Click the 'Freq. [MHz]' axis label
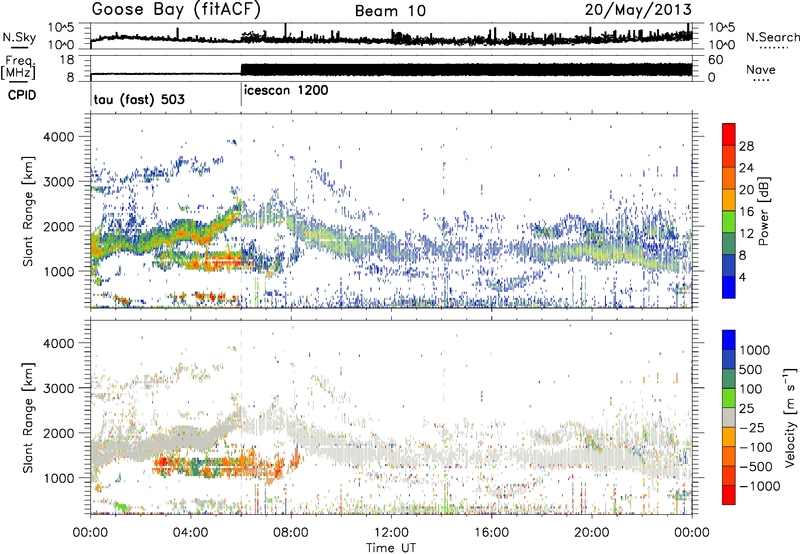 18,68
